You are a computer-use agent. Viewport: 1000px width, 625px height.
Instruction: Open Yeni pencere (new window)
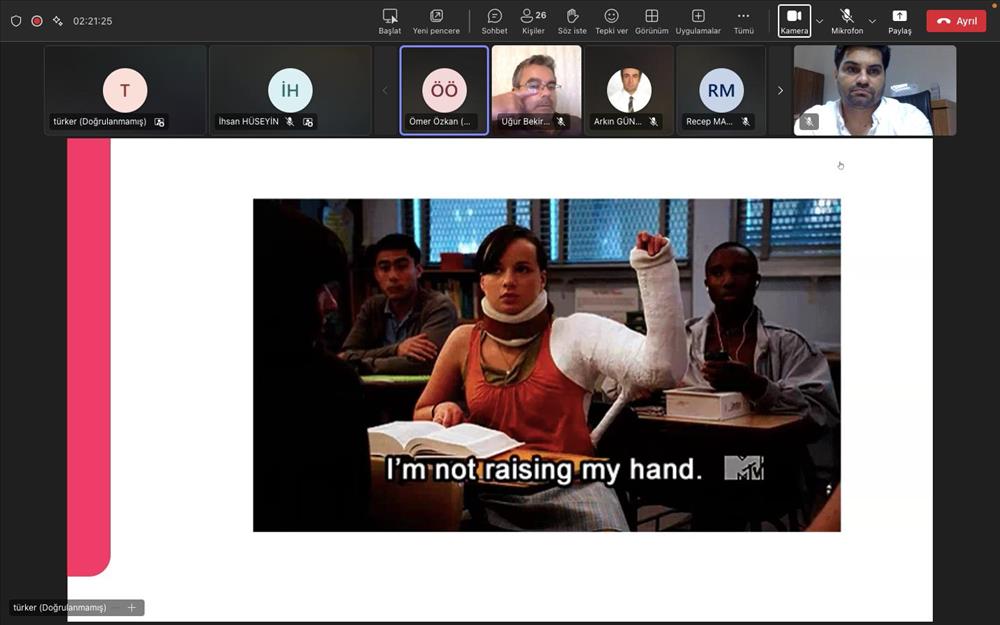coord(436,21)
